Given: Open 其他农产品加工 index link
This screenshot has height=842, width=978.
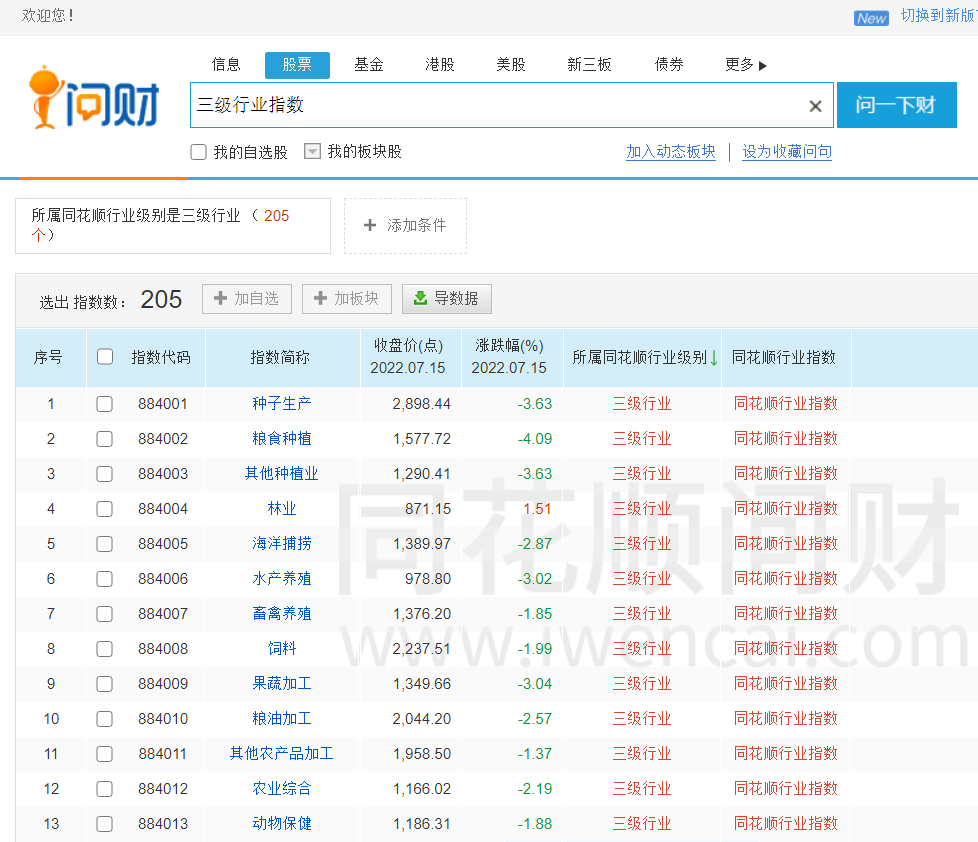Looking at the screenshot, I should pyautogui.click(x=282, y=753).
